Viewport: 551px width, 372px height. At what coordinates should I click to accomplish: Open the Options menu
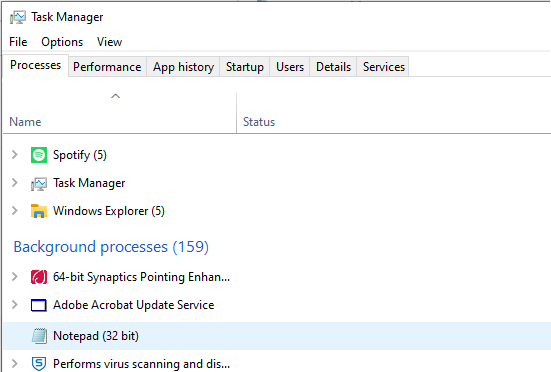click(62, 42)
